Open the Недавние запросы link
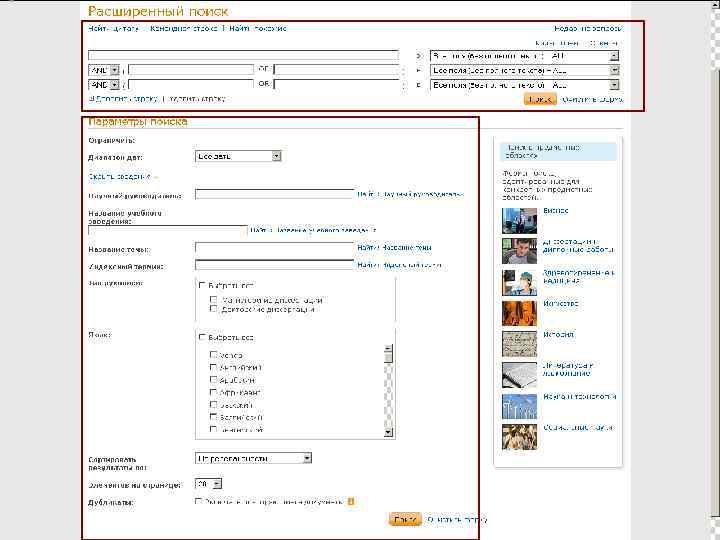 tap(588, 28)
